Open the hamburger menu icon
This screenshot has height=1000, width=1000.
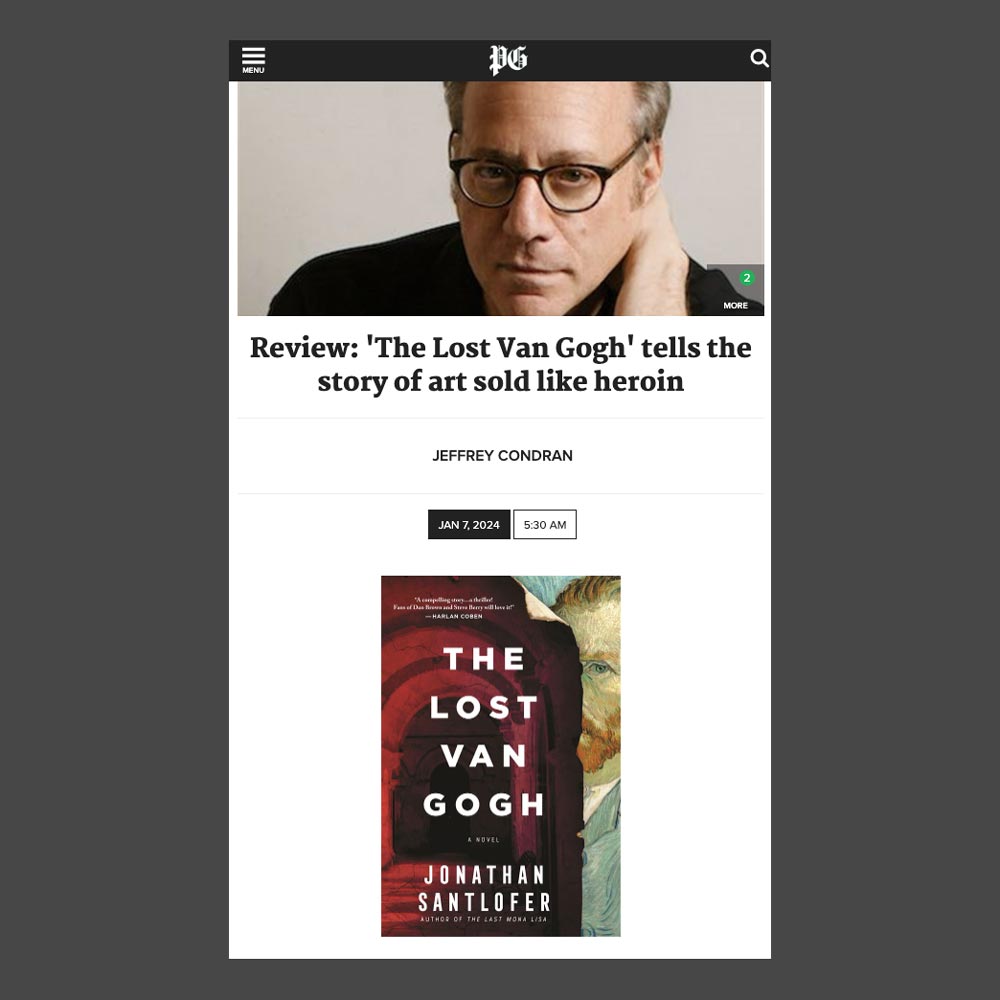253,55
